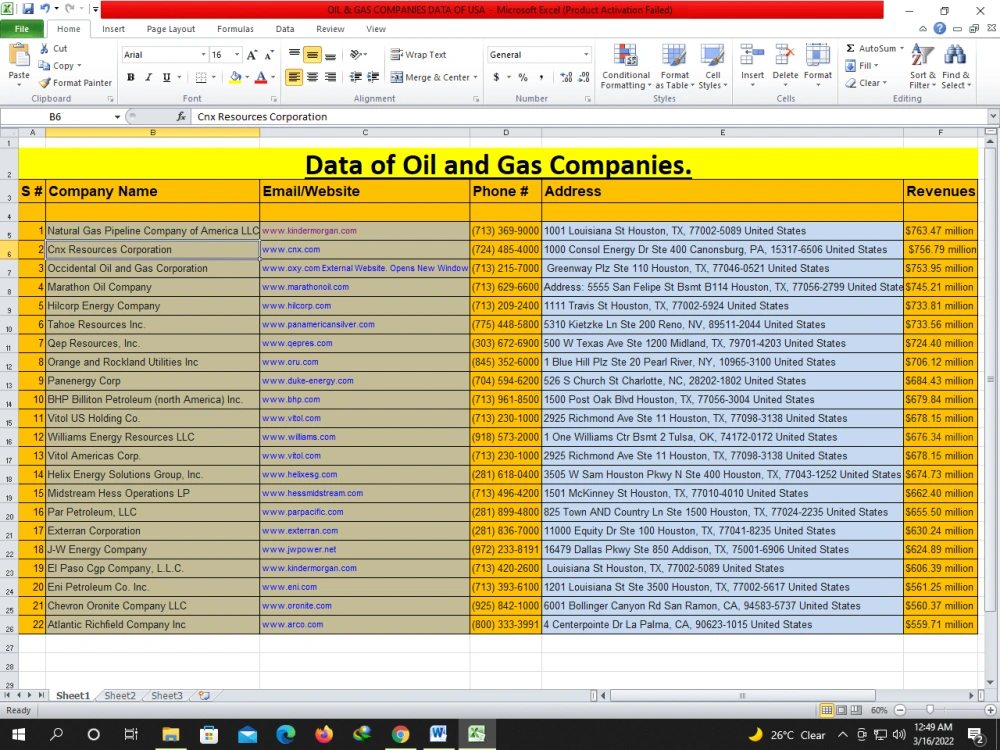This screenshot has width=1000, height=750.
Task: Toggle Italic formatting
Action: click(149, 77)
